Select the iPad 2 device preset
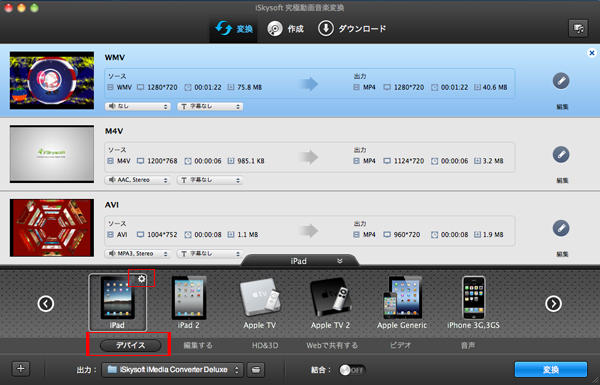Viewport: 600px width, 385px height. [189, 302]
